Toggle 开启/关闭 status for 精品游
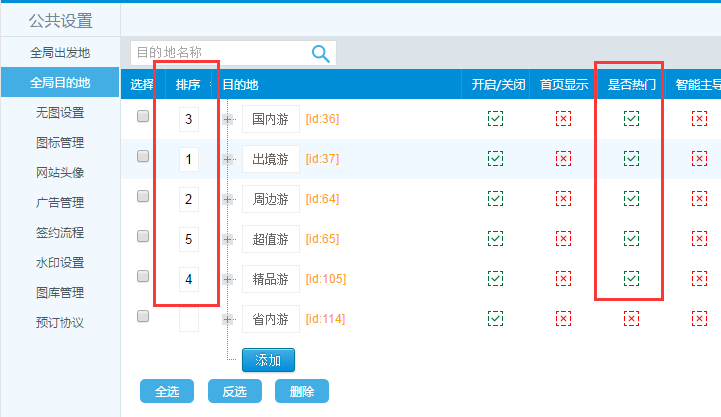Screen dimensions: 721x417 pyautogui.click(x=495, y=278)
